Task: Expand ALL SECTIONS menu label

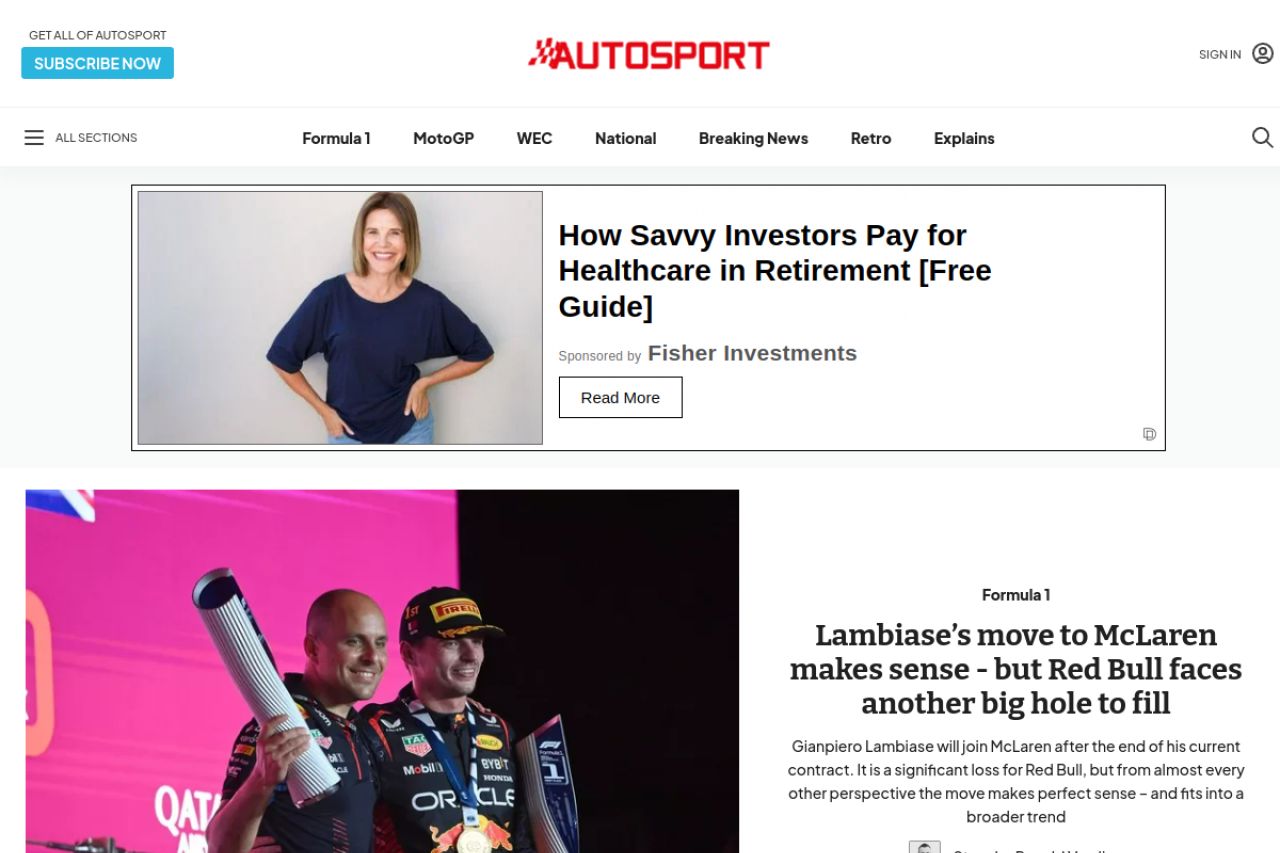Action: [96, 138]
